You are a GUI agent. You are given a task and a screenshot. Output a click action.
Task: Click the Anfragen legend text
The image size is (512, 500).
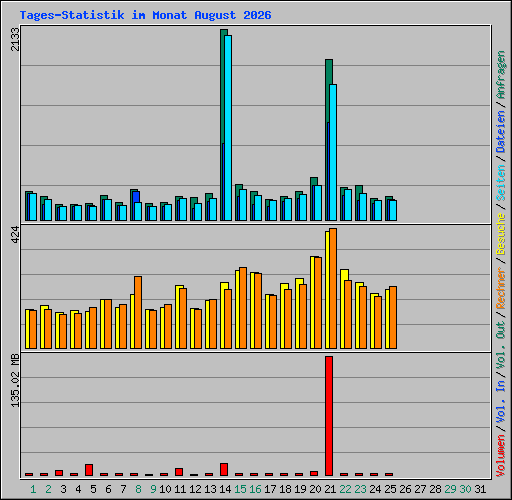click(x=501, y=74)
